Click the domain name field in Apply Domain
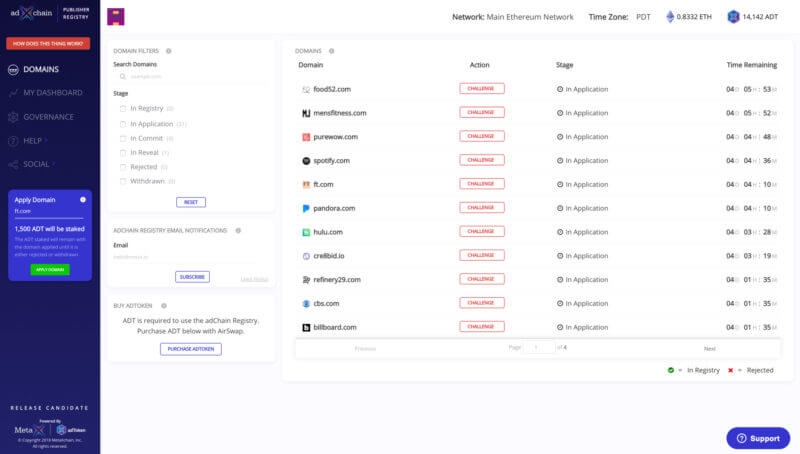This screenshot has width=800, height=454. pyautogui.click(x=49, y=211)
